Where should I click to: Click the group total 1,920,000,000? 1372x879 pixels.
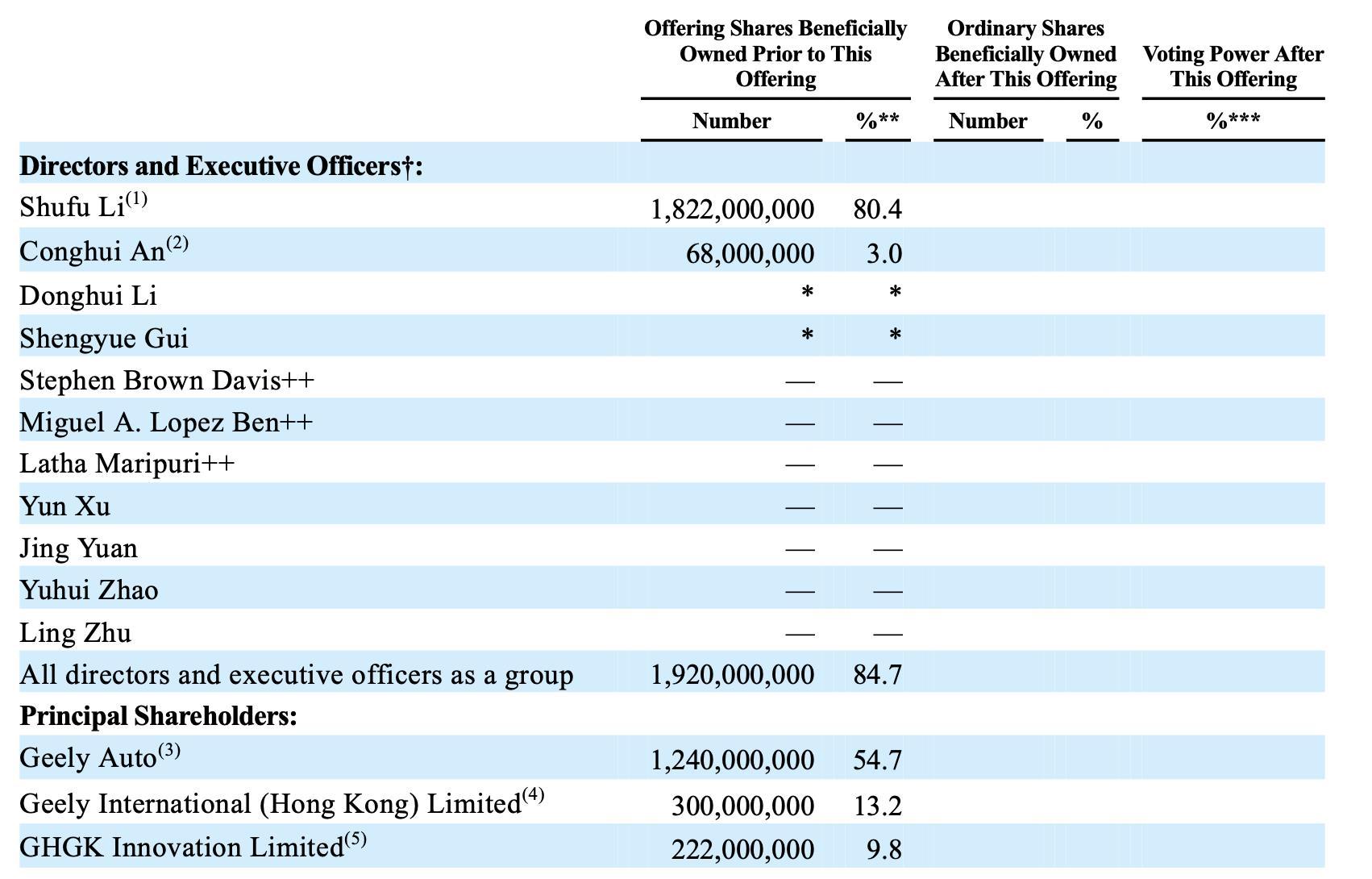point(732,674)
